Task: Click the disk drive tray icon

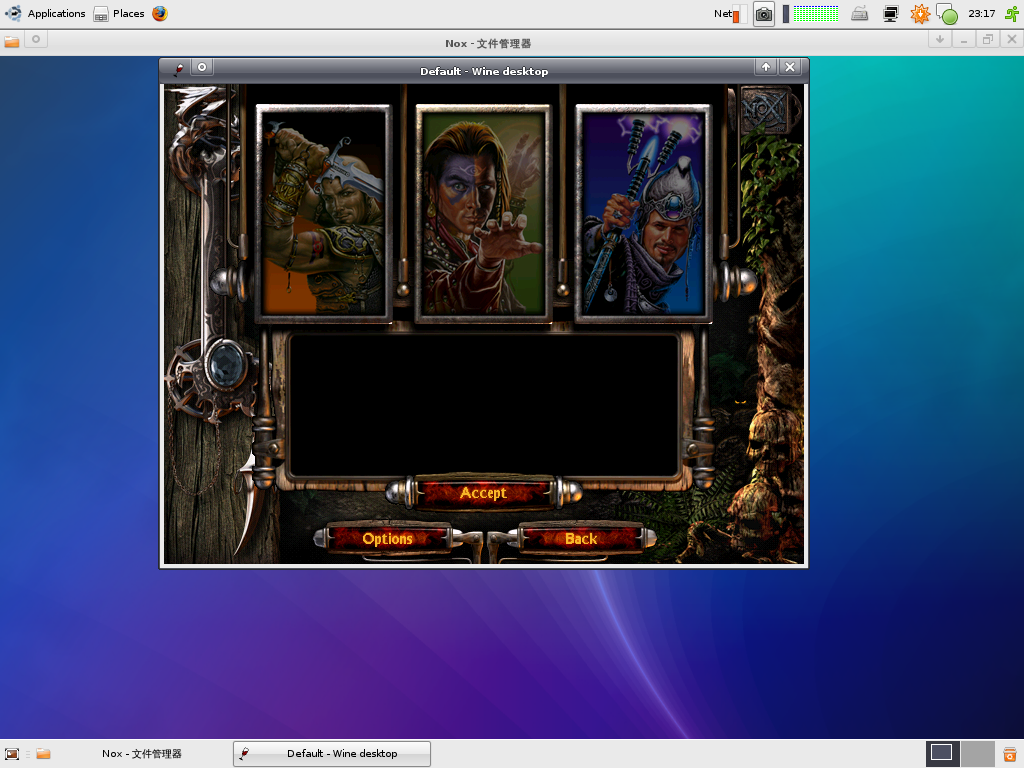Action: tap(860, 14)
